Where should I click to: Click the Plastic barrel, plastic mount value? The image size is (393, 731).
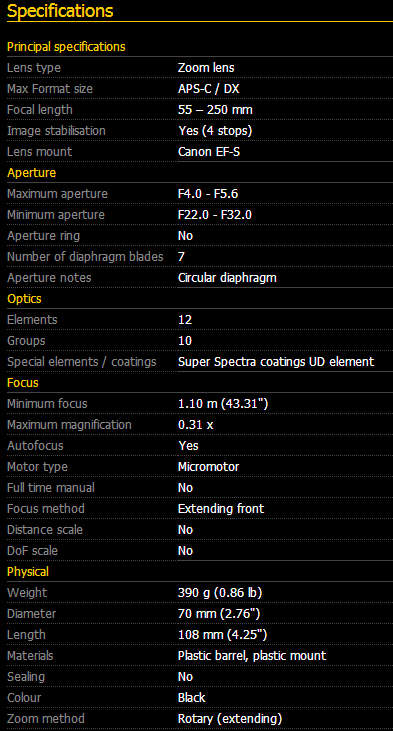coord(252,655)
